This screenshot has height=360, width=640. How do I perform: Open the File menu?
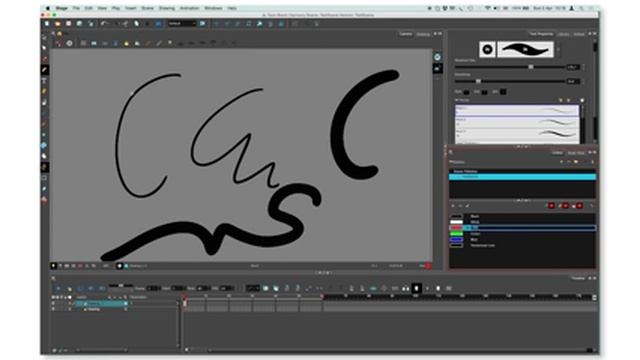click(x=76, y=8)
